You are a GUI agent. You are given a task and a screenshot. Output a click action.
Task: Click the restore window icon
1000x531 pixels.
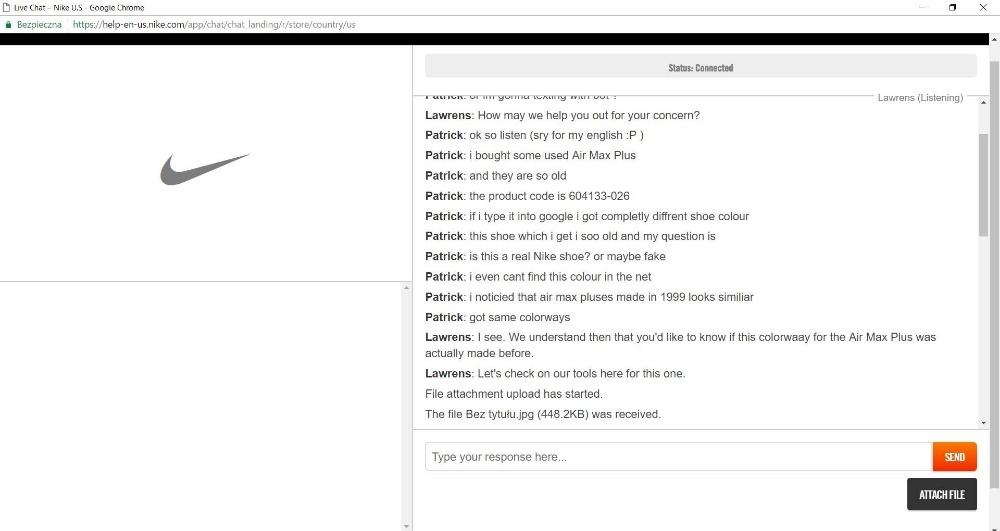(952, 8)
